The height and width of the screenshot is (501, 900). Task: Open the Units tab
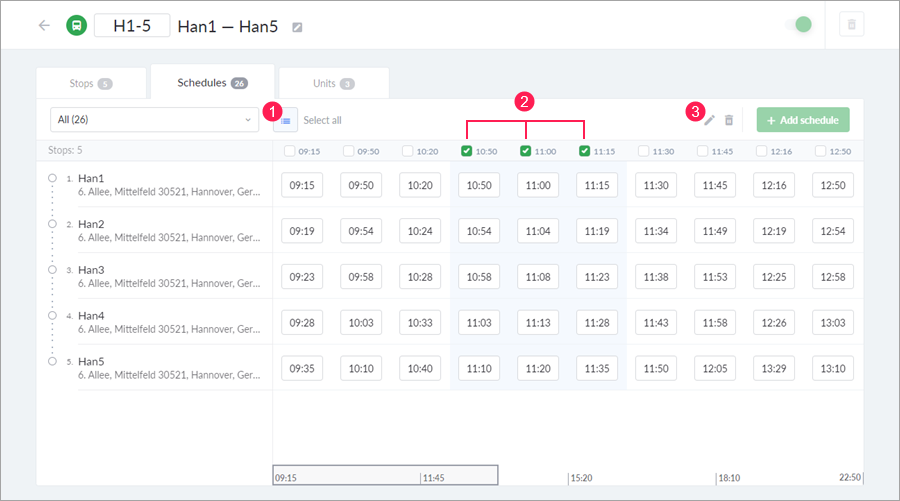pyautogui.click(x=333, y=83)
